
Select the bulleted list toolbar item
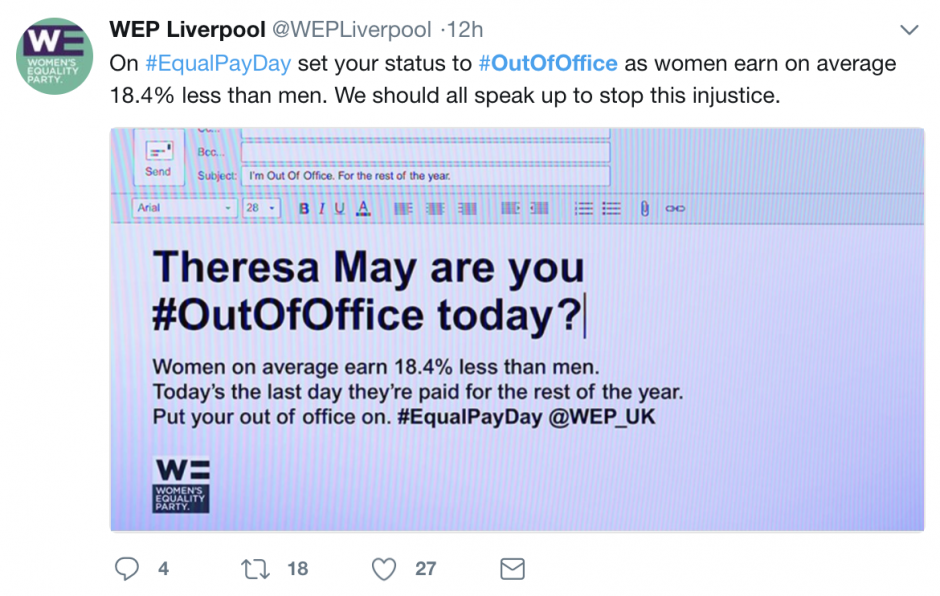coord(611,209)
